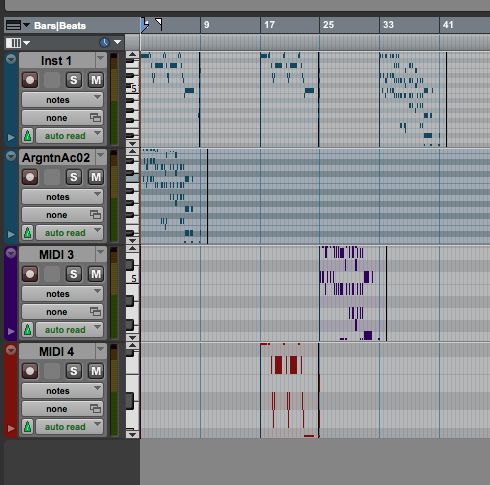Show lane options for Inst 1 track

click(11, 59)
